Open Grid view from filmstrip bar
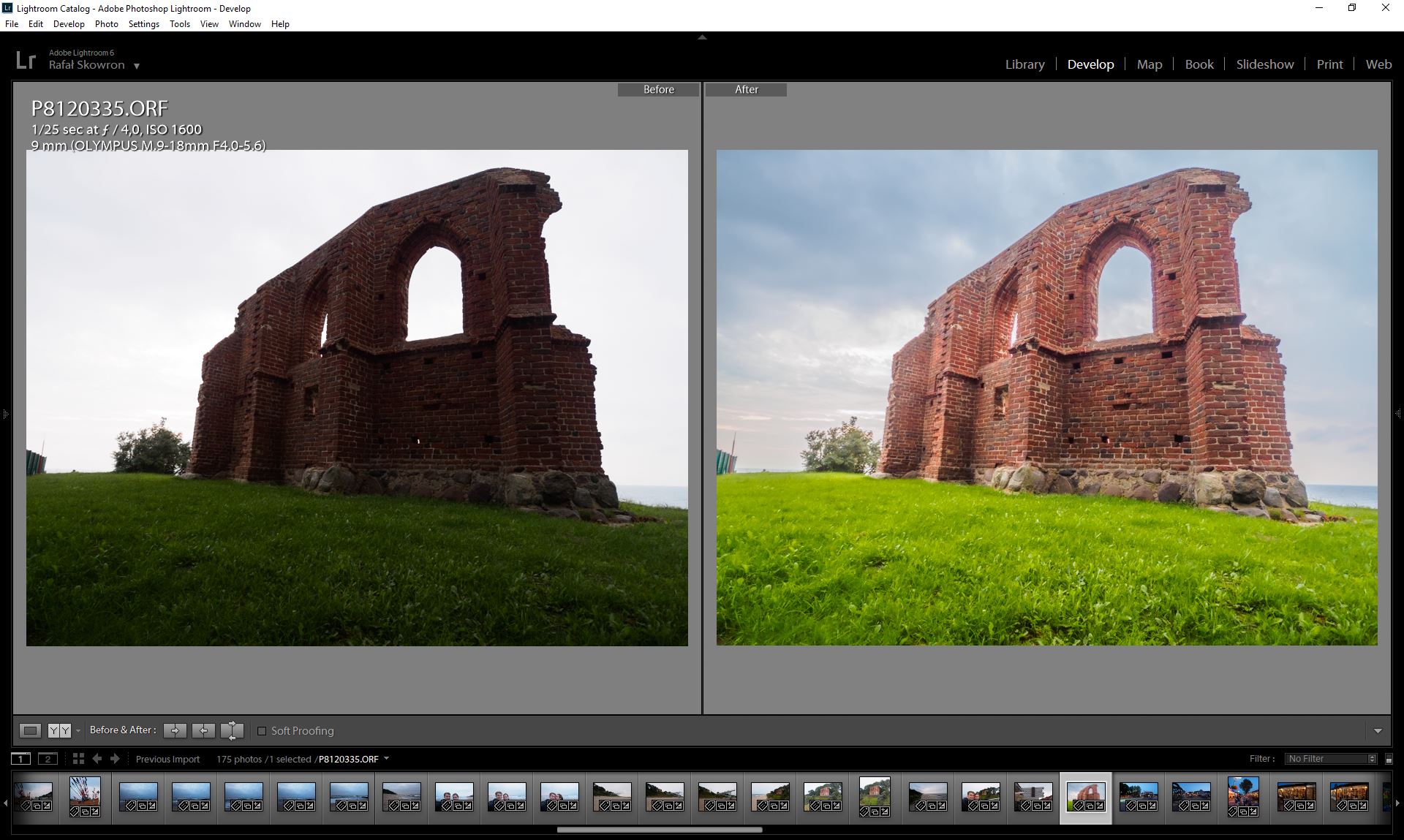 tap(78, 759)
